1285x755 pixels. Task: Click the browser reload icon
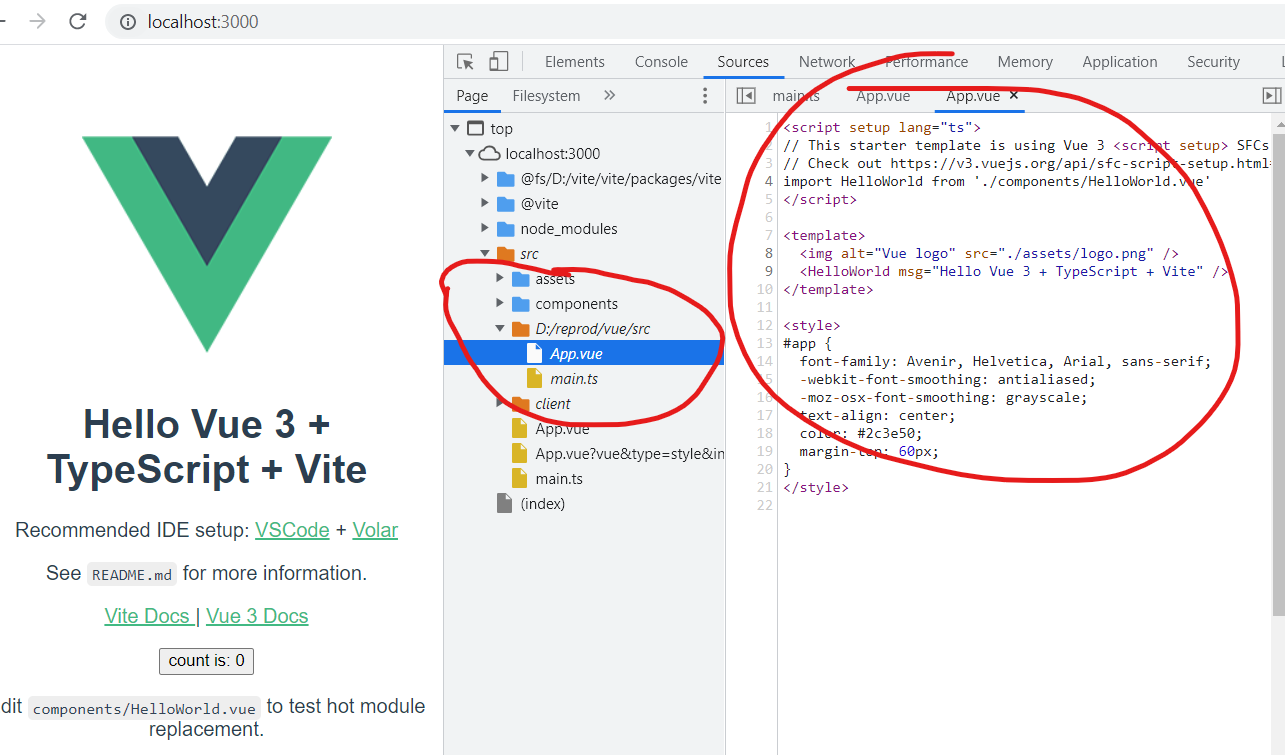tap(77, 21)
